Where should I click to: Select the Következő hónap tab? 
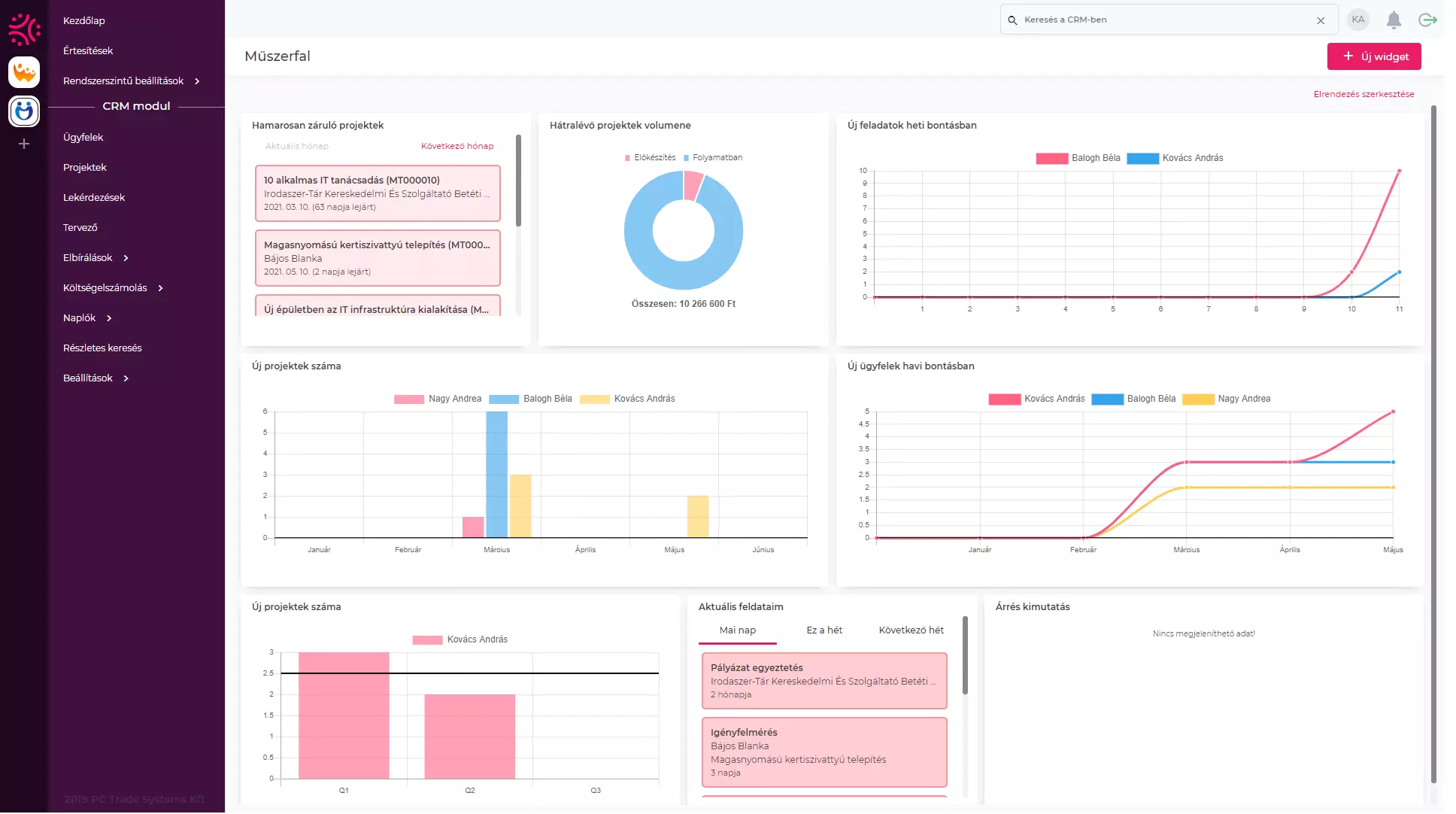point(457,146)
